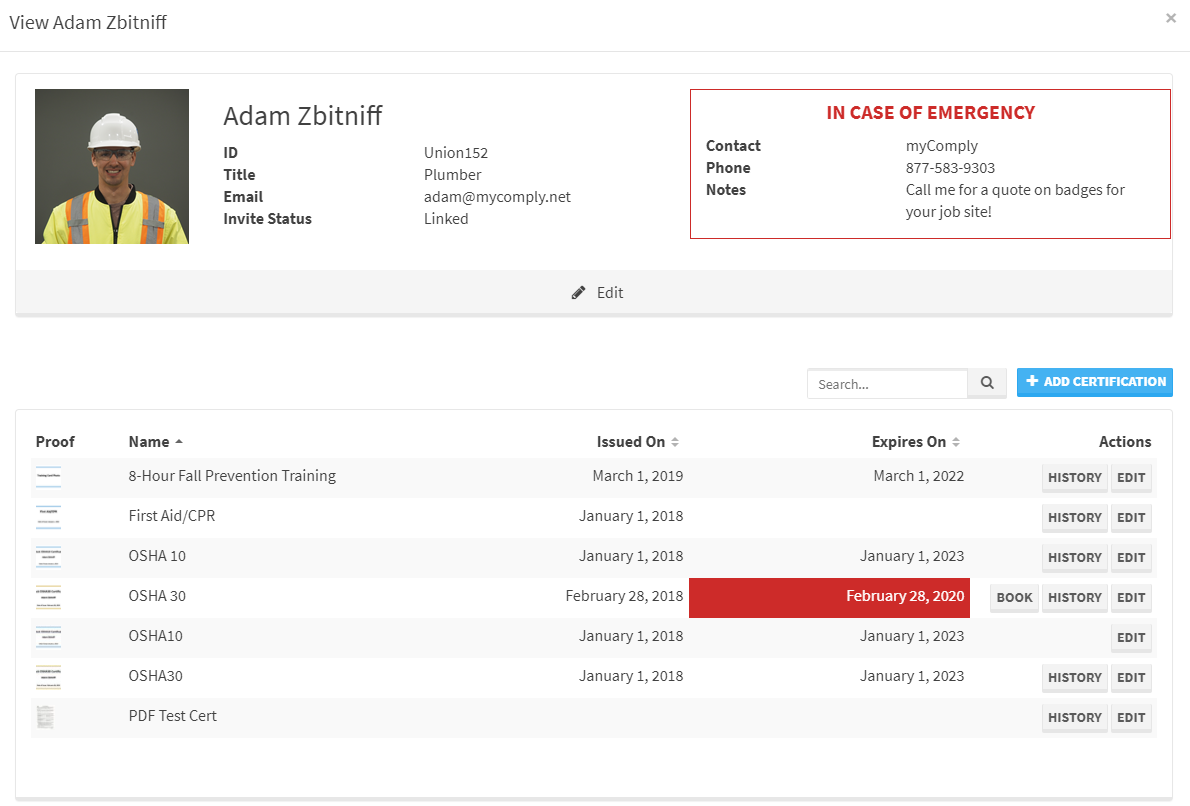Image resolution: width=1190 pixels, height=806 pixels.
Task: Book the expired OSHA 30 certification
Action: [x=1014, y=598]
